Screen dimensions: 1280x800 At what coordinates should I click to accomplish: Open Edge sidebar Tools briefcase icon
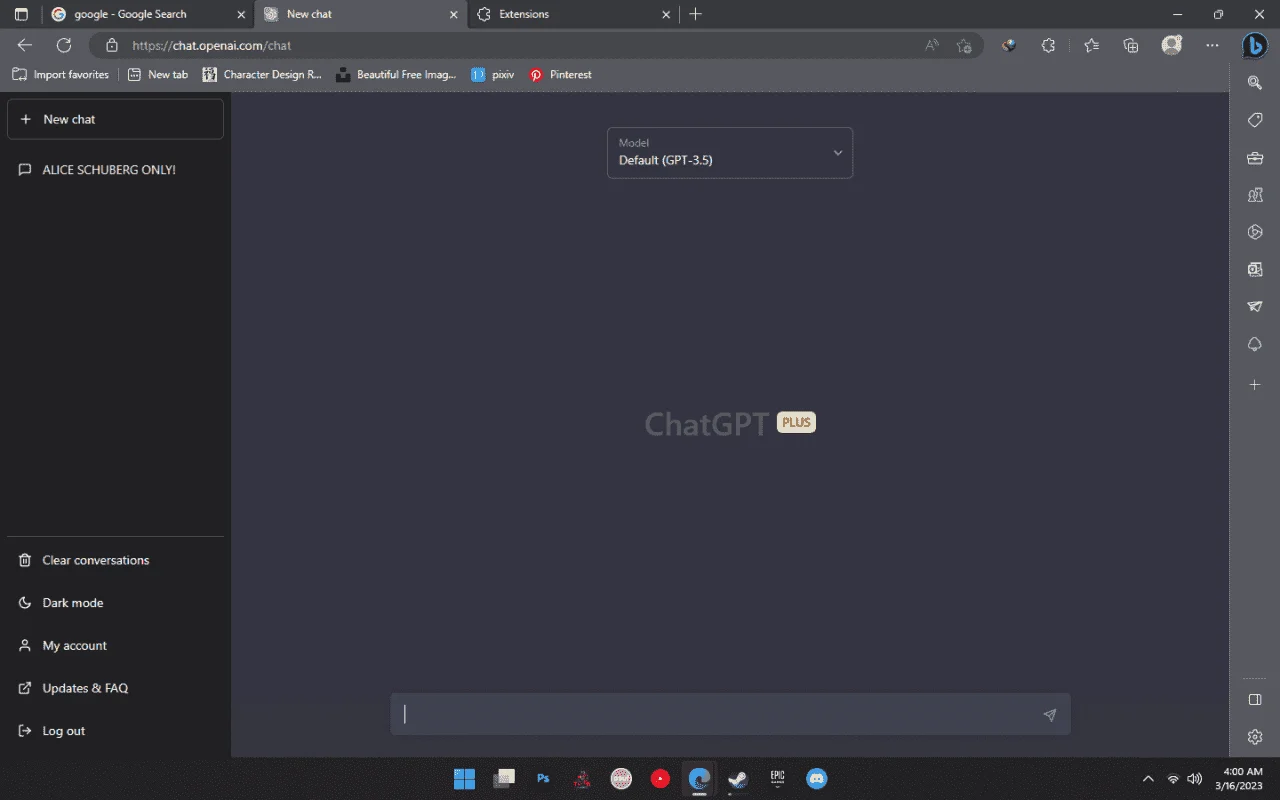point(1255,158)
